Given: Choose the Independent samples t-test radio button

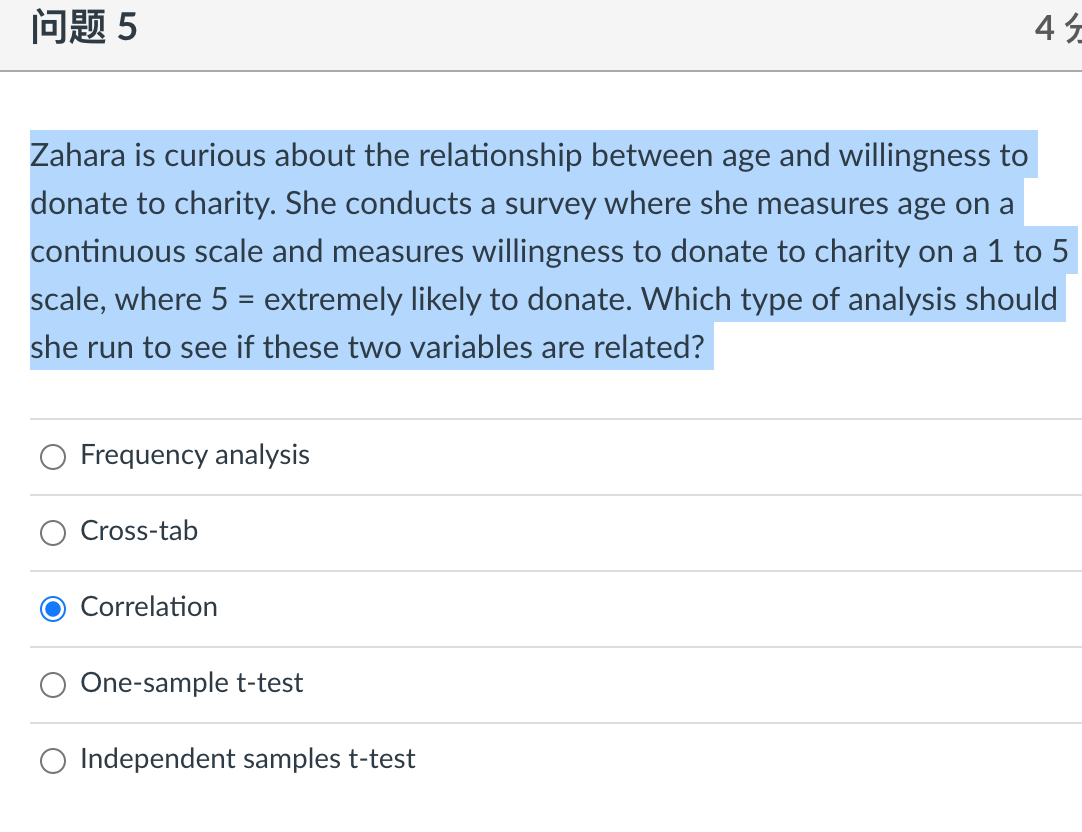Looking at the screenshot, I should point(54,760).
